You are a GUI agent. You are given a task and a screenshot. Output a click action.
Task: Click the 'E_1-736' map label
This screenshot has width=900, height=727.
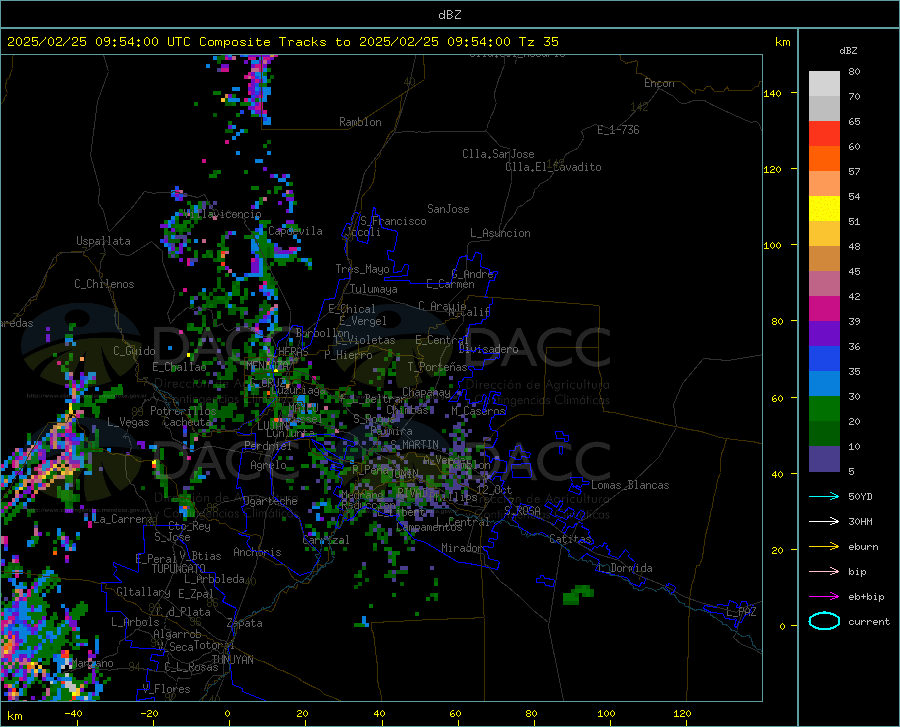coord(618,130)
